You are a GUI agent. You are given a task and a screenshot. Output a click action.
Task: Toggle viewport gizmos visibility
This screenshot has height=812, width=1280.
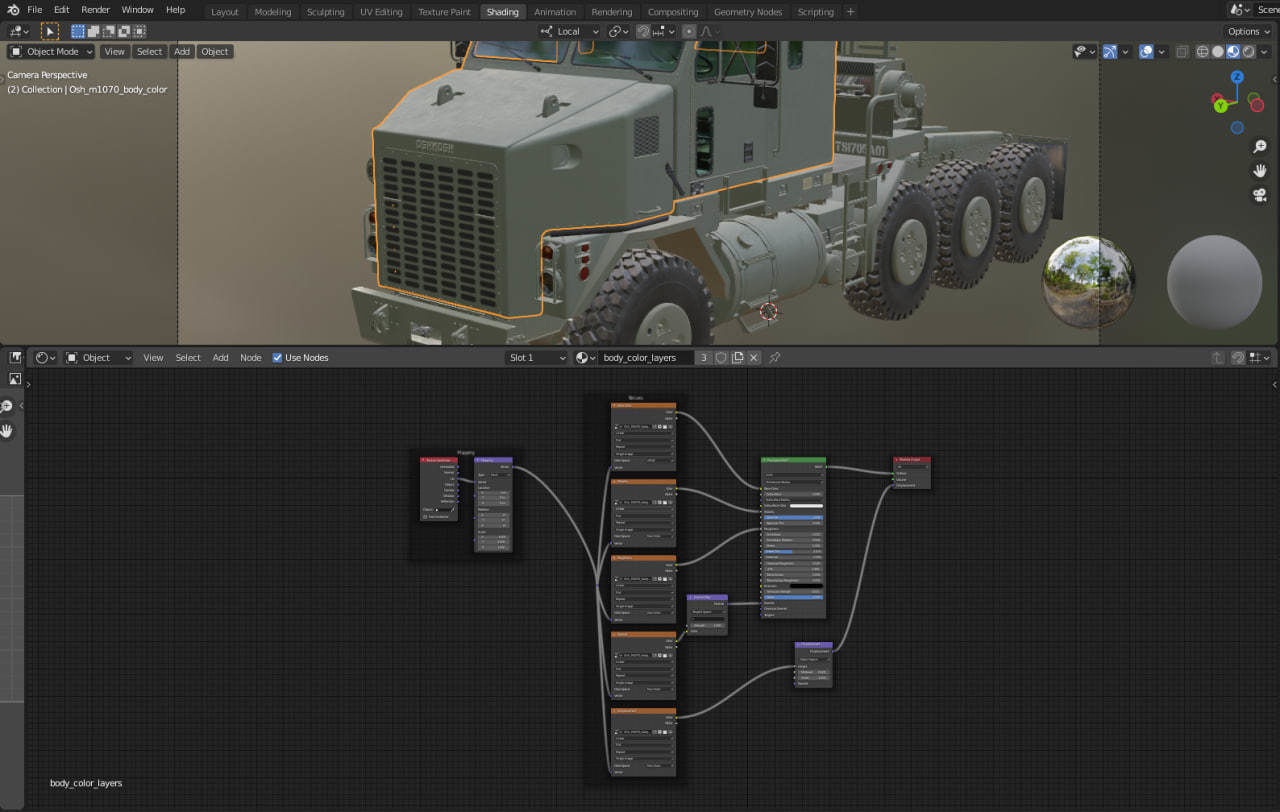(1112, 51)
